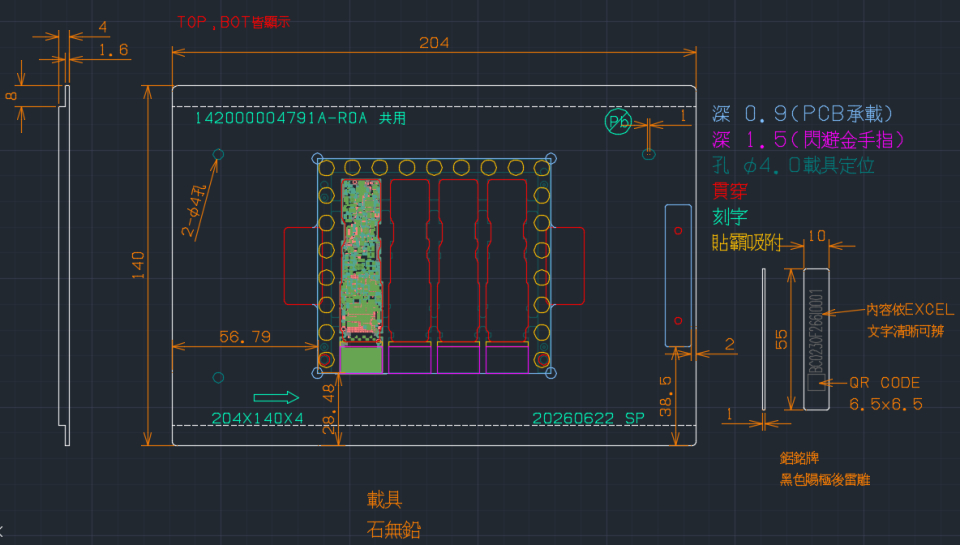Select the '石無鉛' material text
This screenshot has height=545, width=960.
point(394,530)
